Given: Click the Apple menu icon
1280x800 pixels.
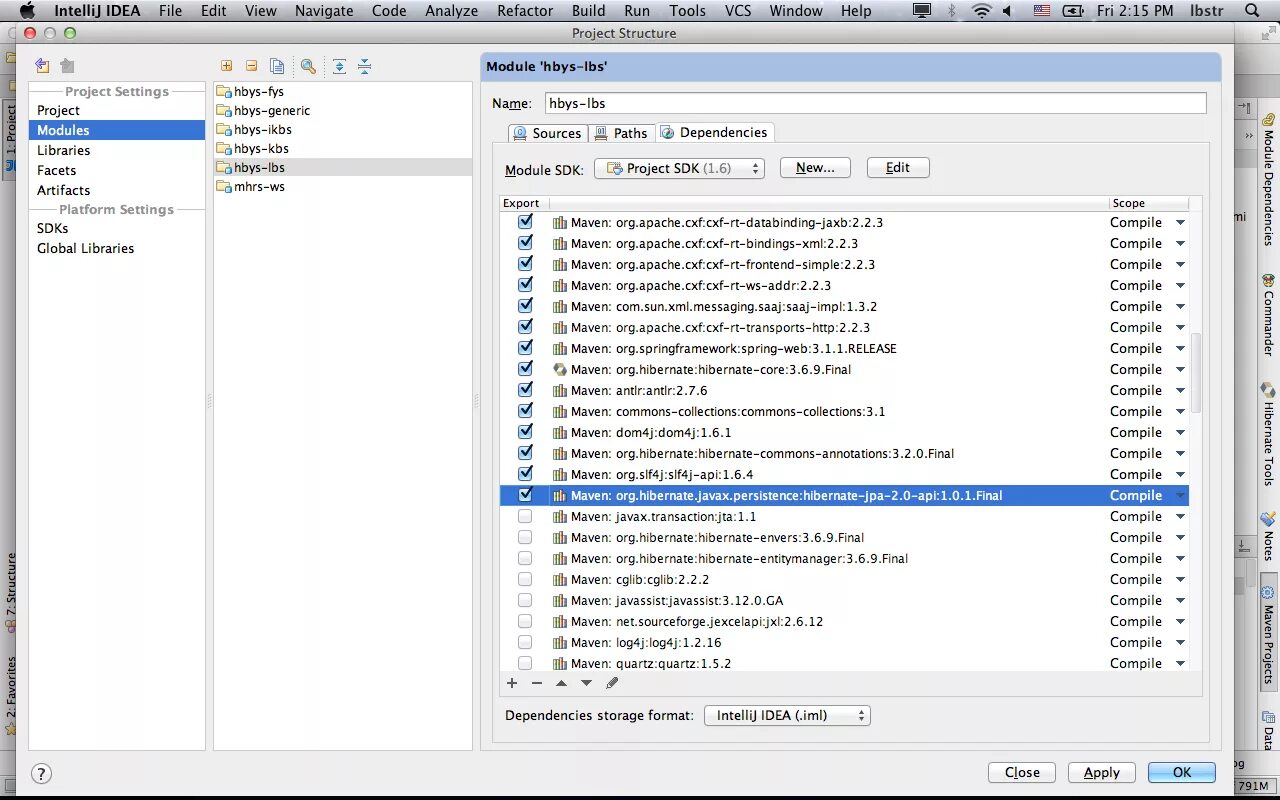Looking at the screenshot, I should tap(27, 11).
